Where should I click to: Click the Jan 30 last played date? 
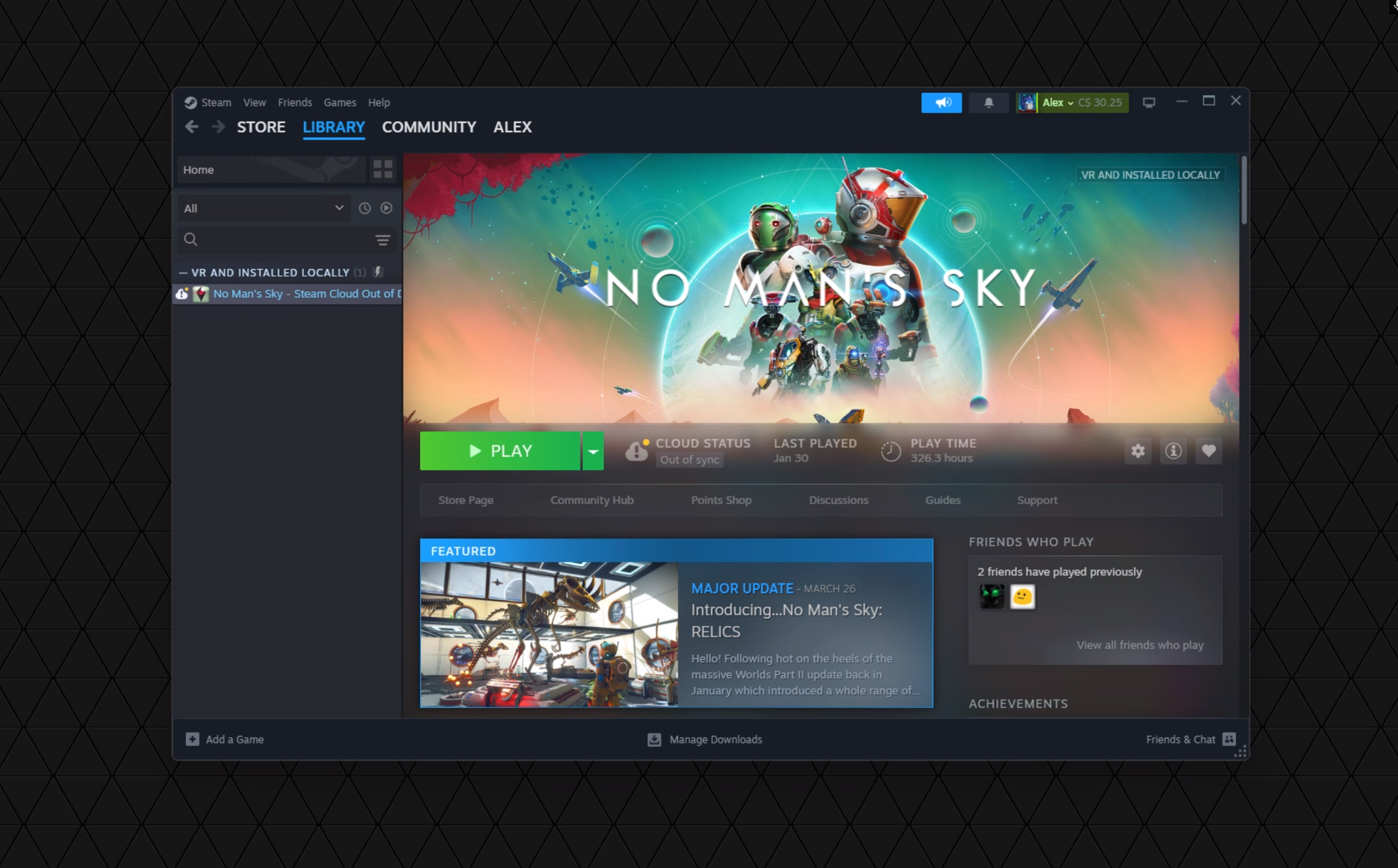791,458
